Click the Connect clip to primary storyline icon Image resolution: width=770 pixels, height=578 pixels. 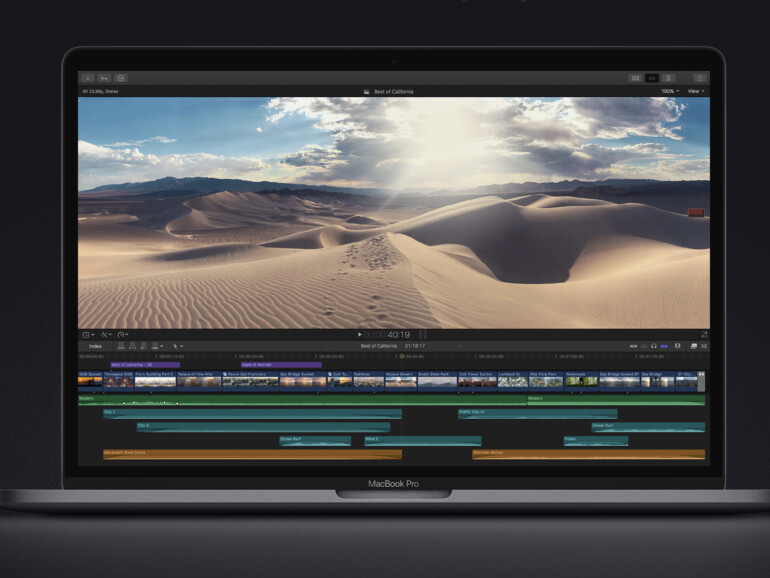pos(121,346)
